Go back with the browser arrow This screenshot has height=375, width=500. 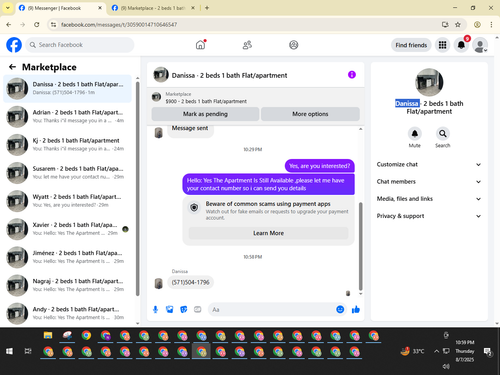(x=9, y=24)
